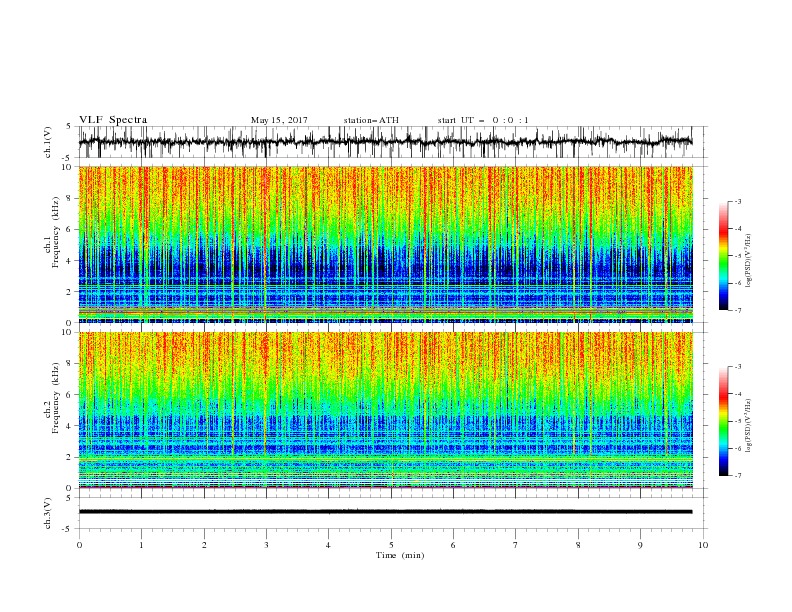Click the "VLF Spectra" plot title
Screen dimensions: 792x612
(113, 120)
